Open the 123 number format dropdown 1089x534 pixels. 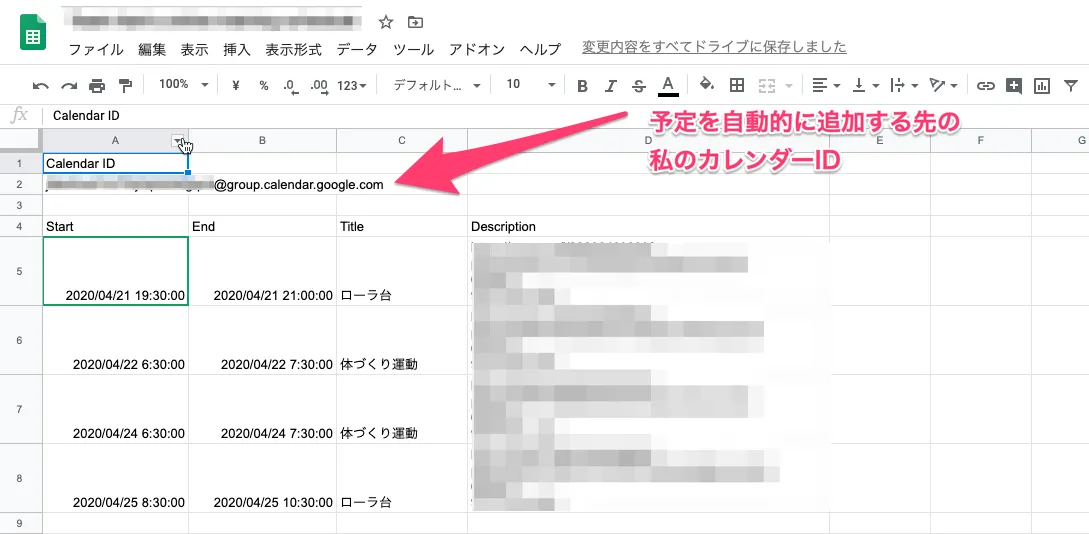[x=352, y=85]
